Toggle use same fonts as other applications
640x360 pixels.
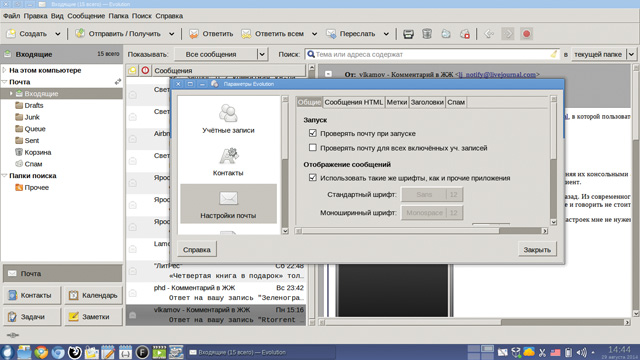pos(313,178)
